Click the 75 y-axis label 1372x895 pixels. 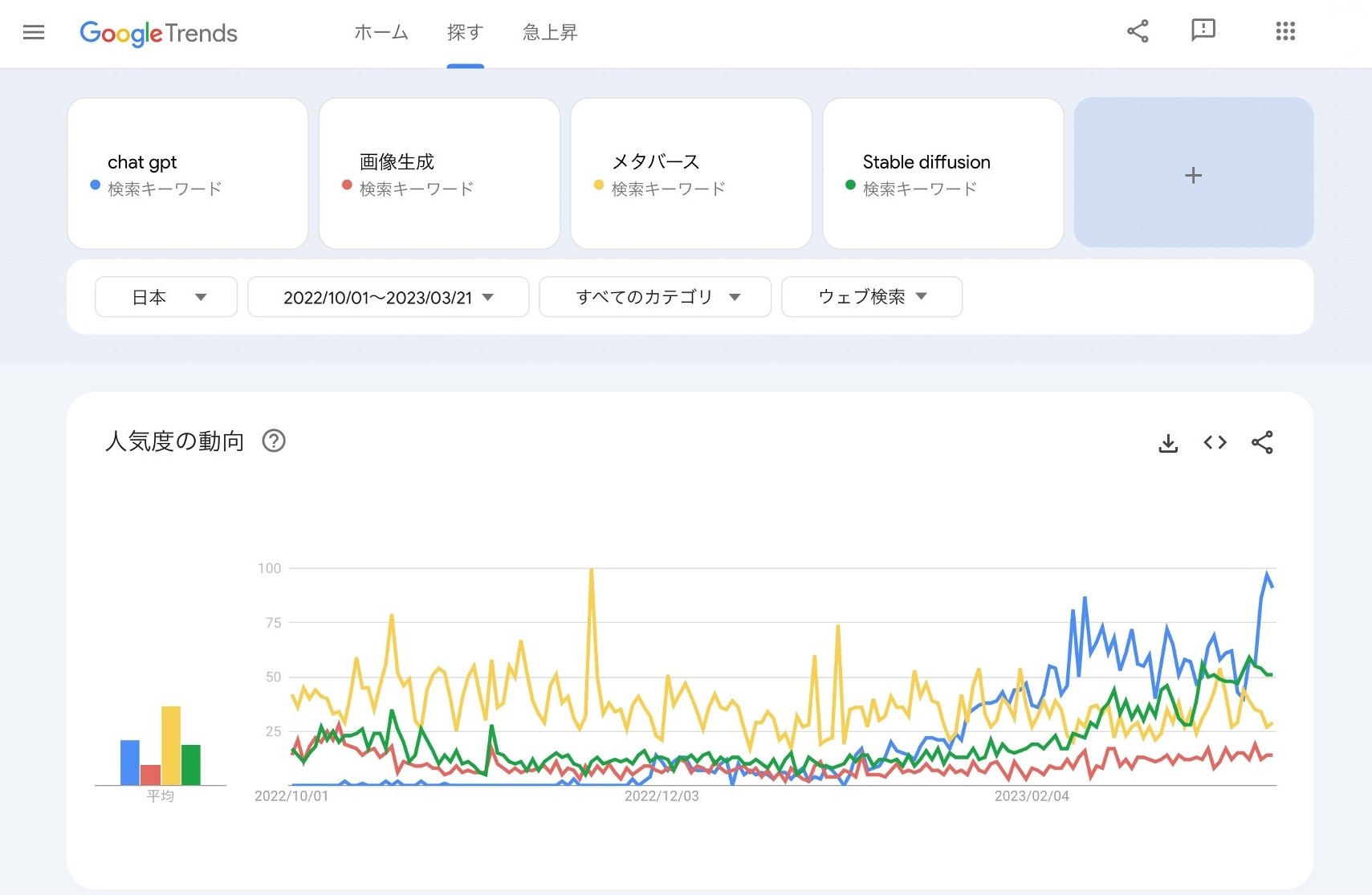click(274, 623)
